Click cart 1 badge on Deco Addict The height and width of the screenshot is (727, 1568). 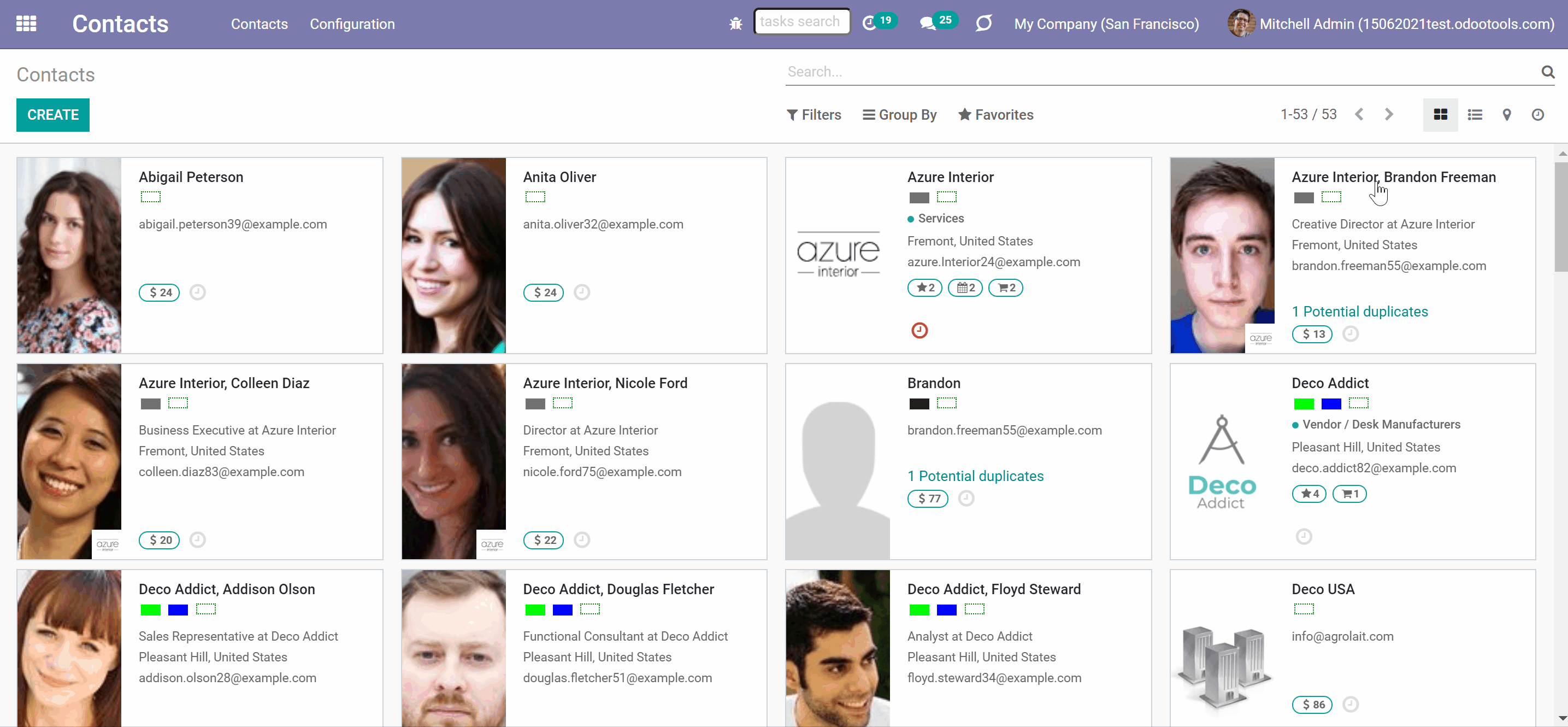[1349, 493]
